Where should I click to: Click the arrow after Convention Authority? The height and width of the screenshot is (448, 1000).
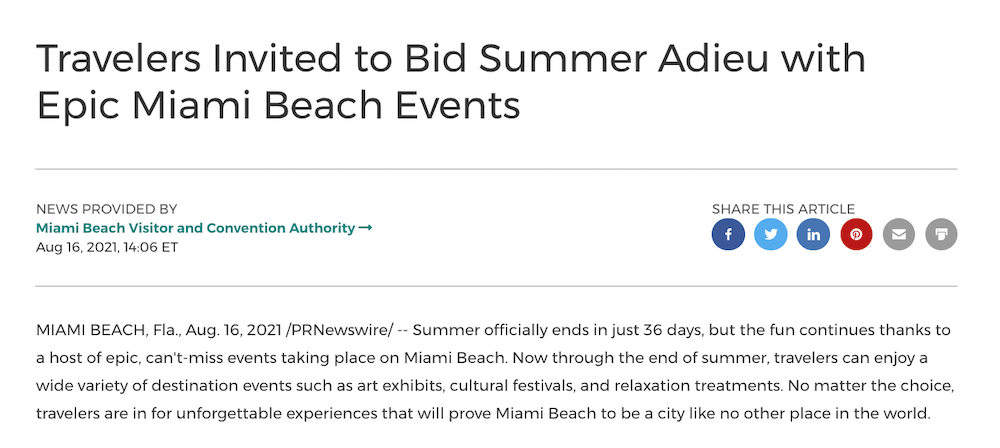365,228
